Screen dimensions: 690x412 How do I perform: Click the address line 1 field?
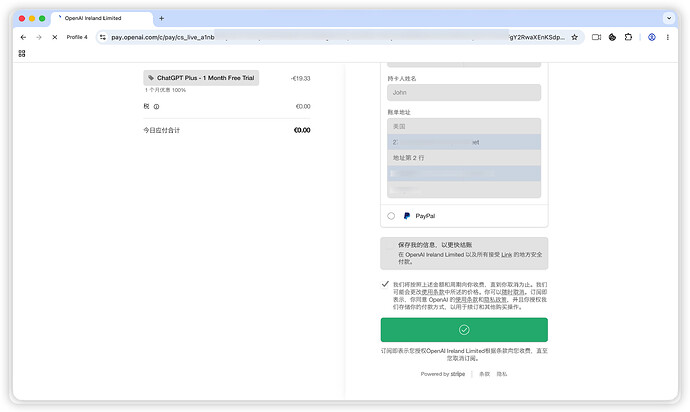point(464,142)
